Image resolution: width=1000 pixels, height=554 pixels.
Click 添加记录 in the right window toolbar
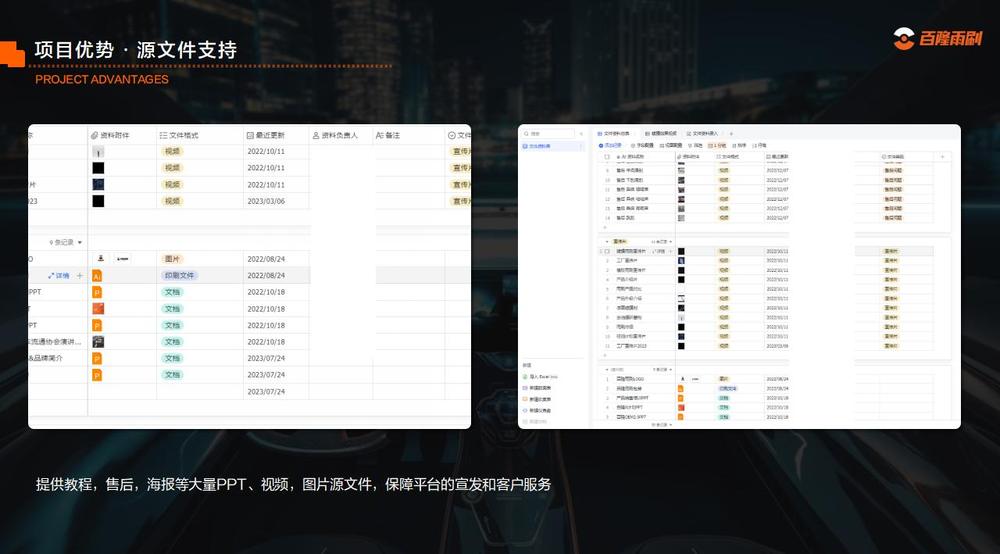(x=610, y=145)
